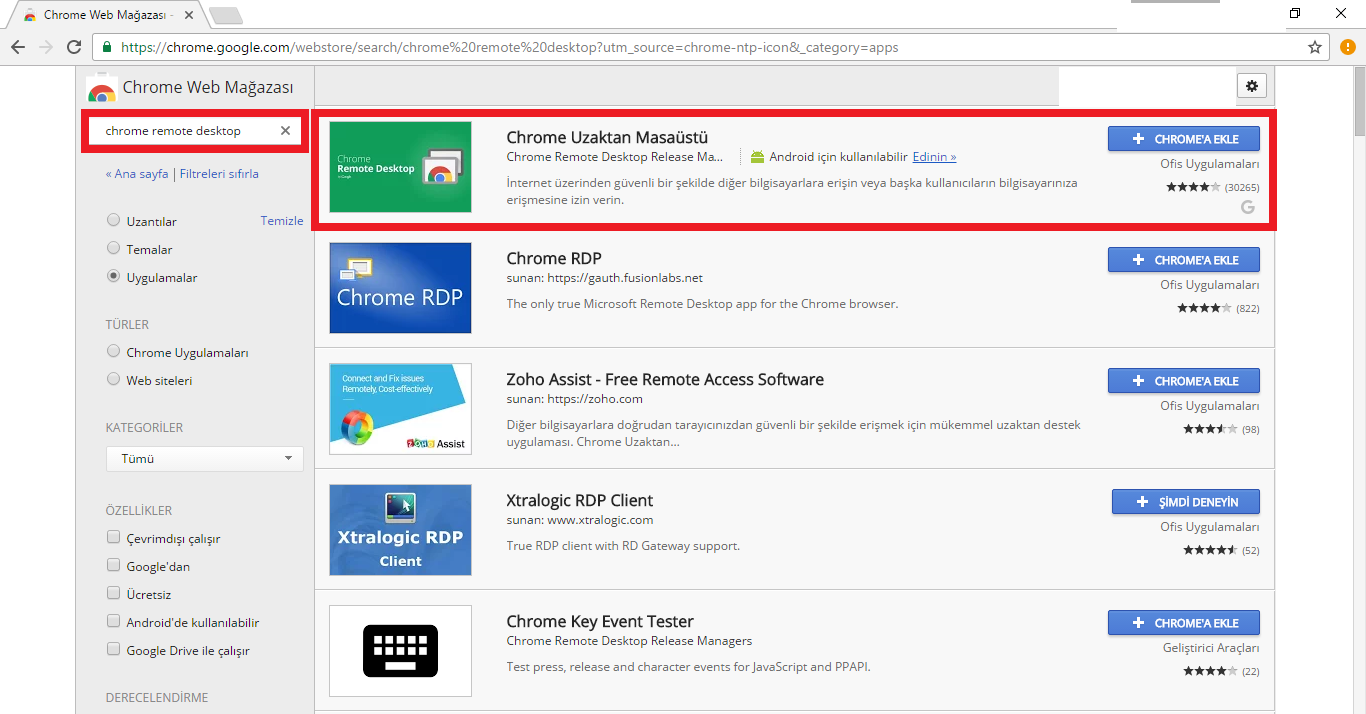Viewport: 1366px width, 714px height.
Task: Enable the Ücretsiz checkbox
Action: [x=113, y=594]
